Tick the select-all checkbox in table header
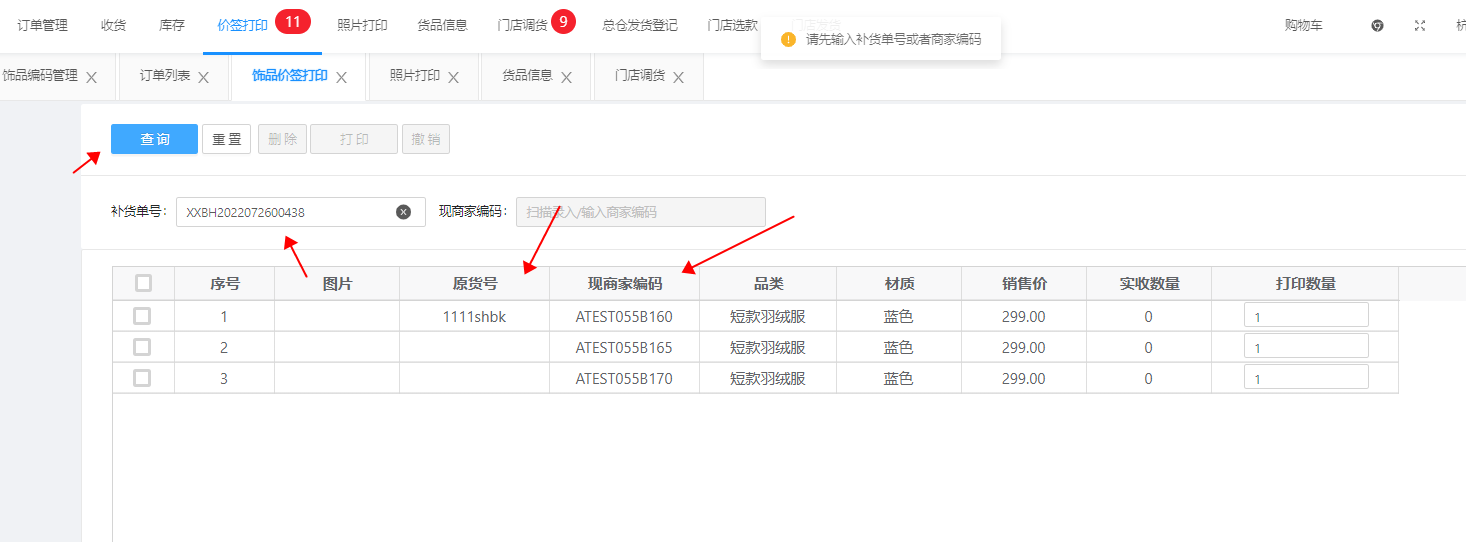Screen dimensions: 1466x542 tap(143, 283)
